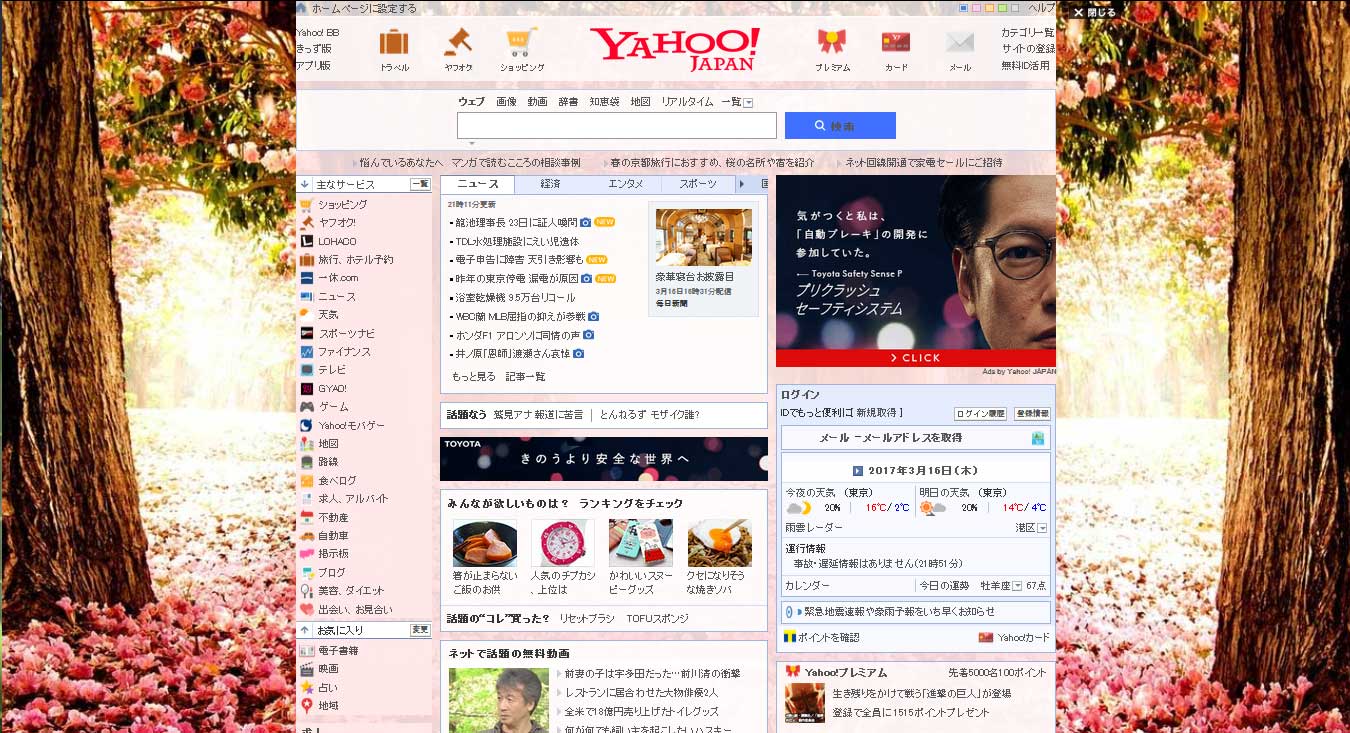The width and height of the screenshot is (1350, 733).
Task: Switch to the スポーツ news tab
Action: pos(698,184)
